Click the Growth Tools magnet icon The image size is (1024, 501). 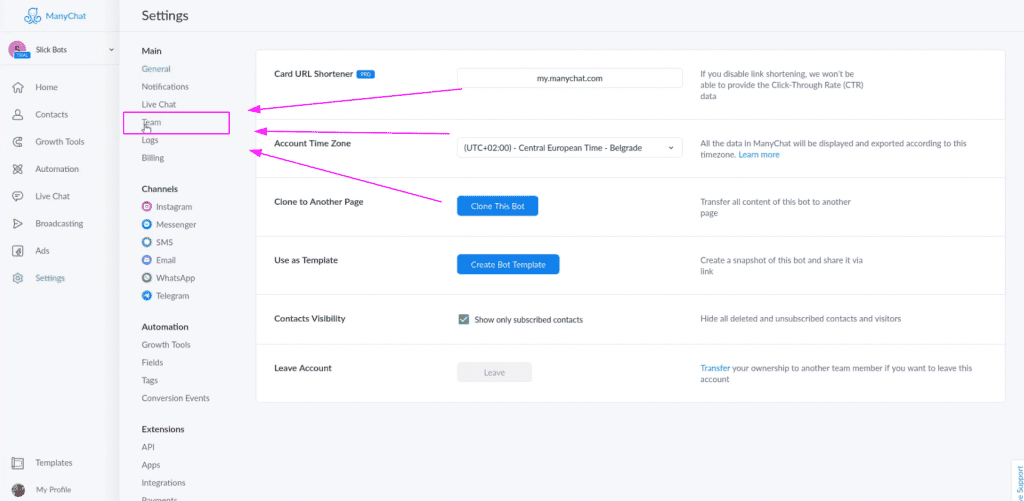(x=18, y=142)
